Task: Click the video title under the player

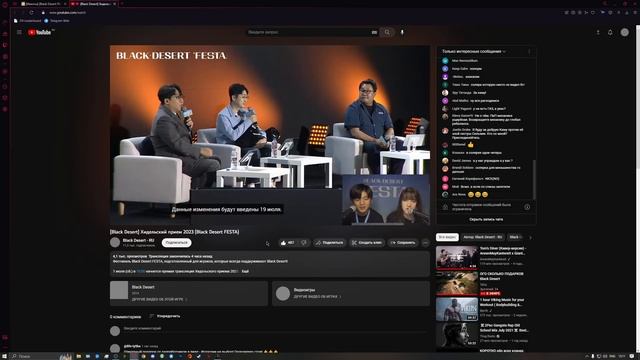Action: tap(174, 231)
